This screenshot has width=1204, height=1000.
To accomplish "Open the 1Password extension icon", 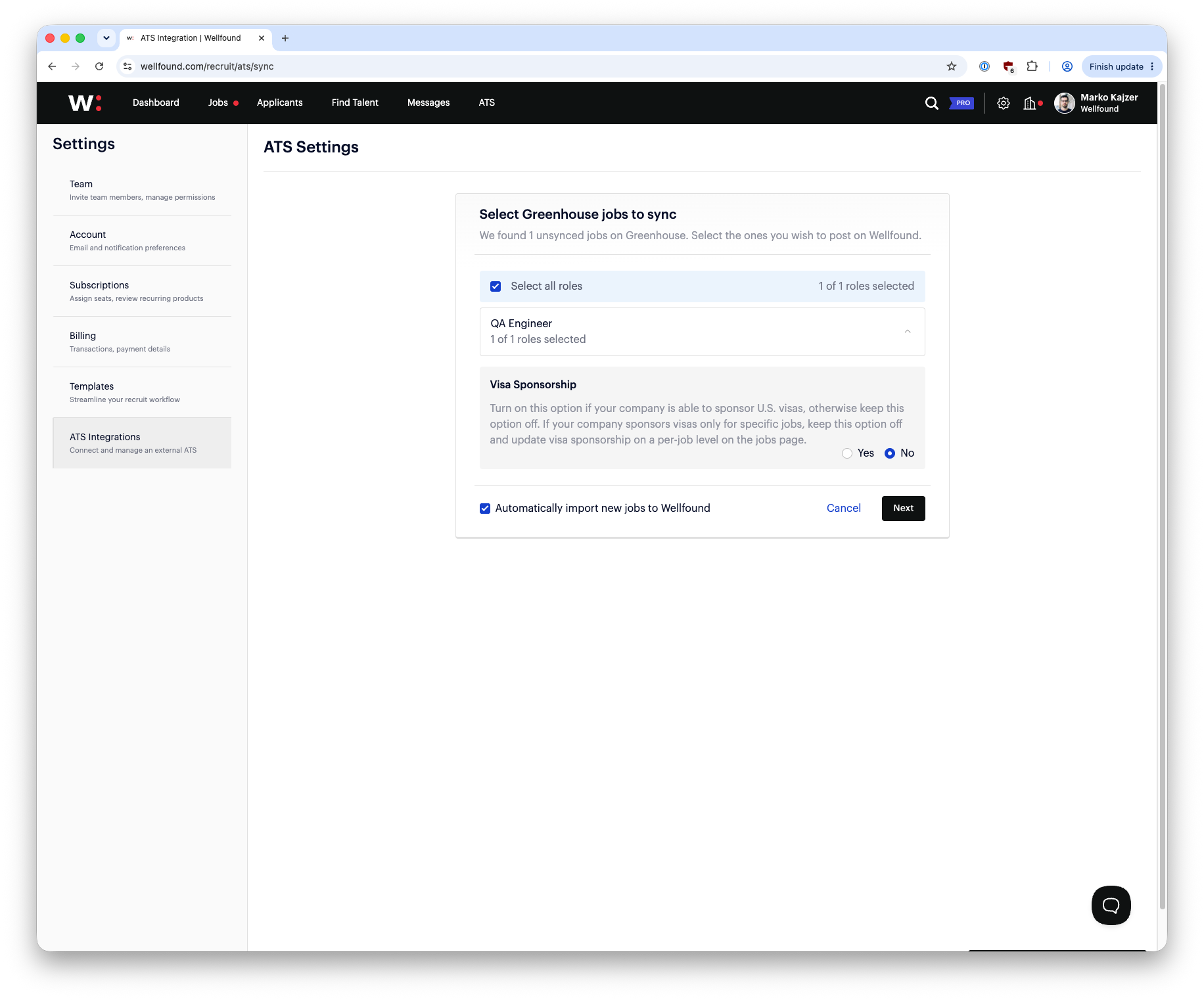I will point(984,66).
